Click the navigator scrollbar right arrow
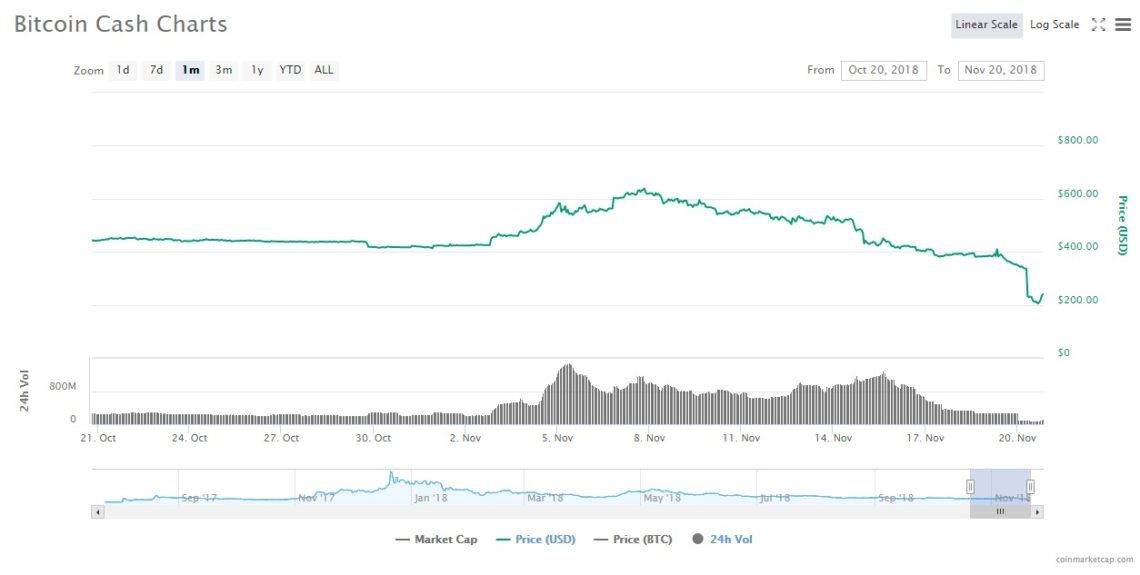This screenshot has width=1140, height=575. [1037, 512]
